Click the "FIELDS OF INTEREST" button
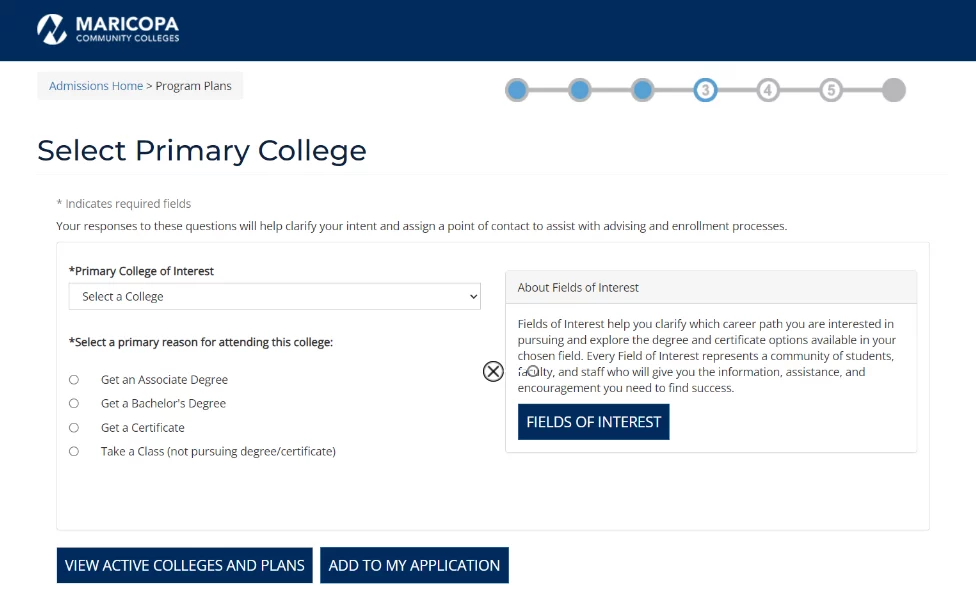This screenshot has height=611, width=976. coord(593,422)
